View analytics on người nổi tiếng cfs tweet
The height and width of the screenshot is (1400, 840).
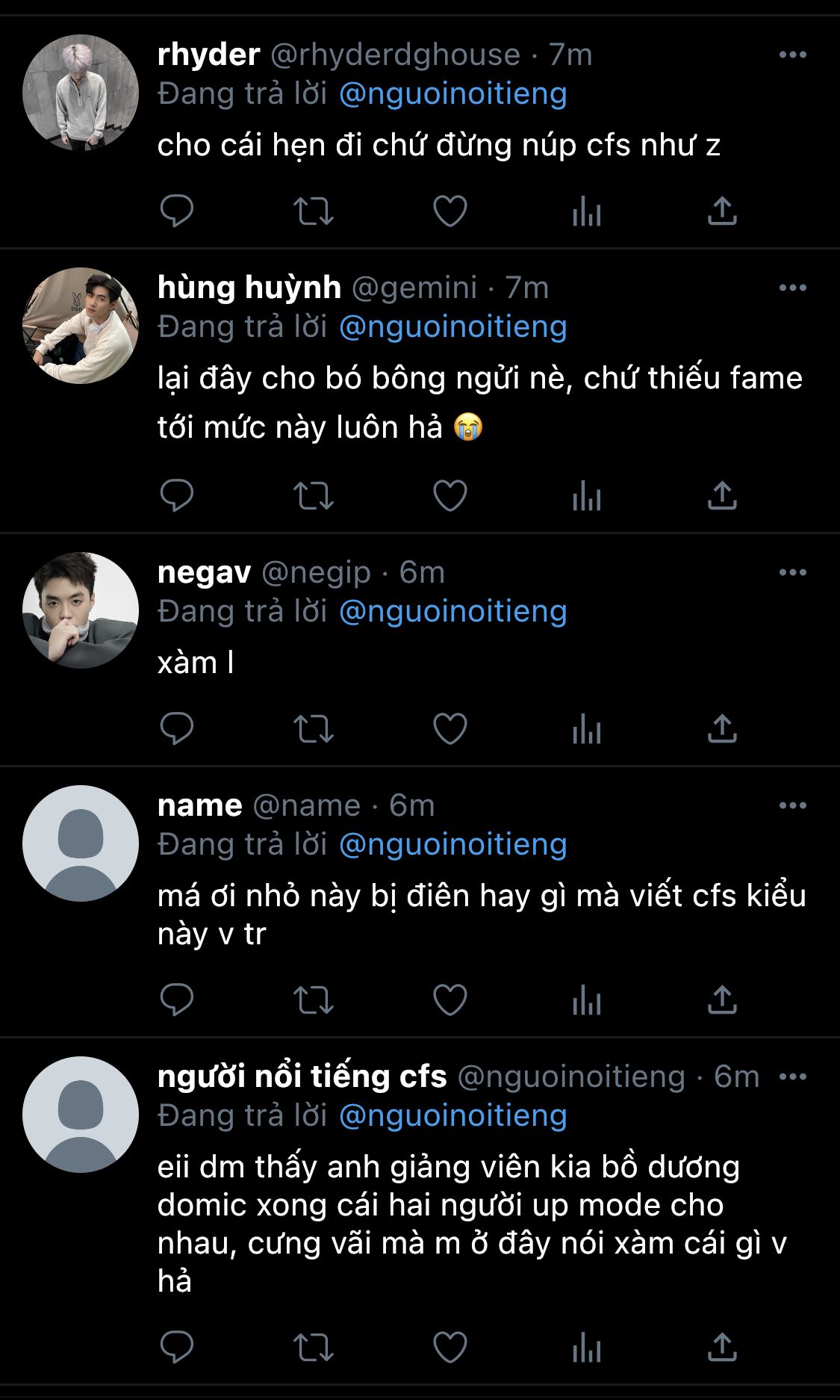click(x=587, y=1347)
